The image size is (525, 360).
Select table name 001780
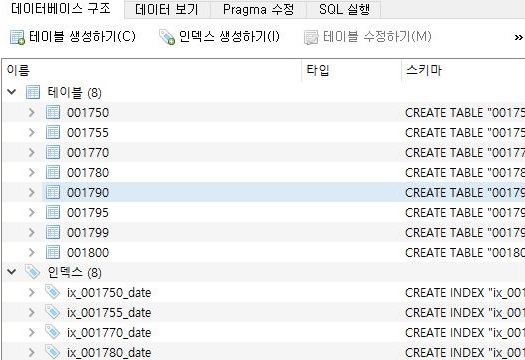(88, 173)
